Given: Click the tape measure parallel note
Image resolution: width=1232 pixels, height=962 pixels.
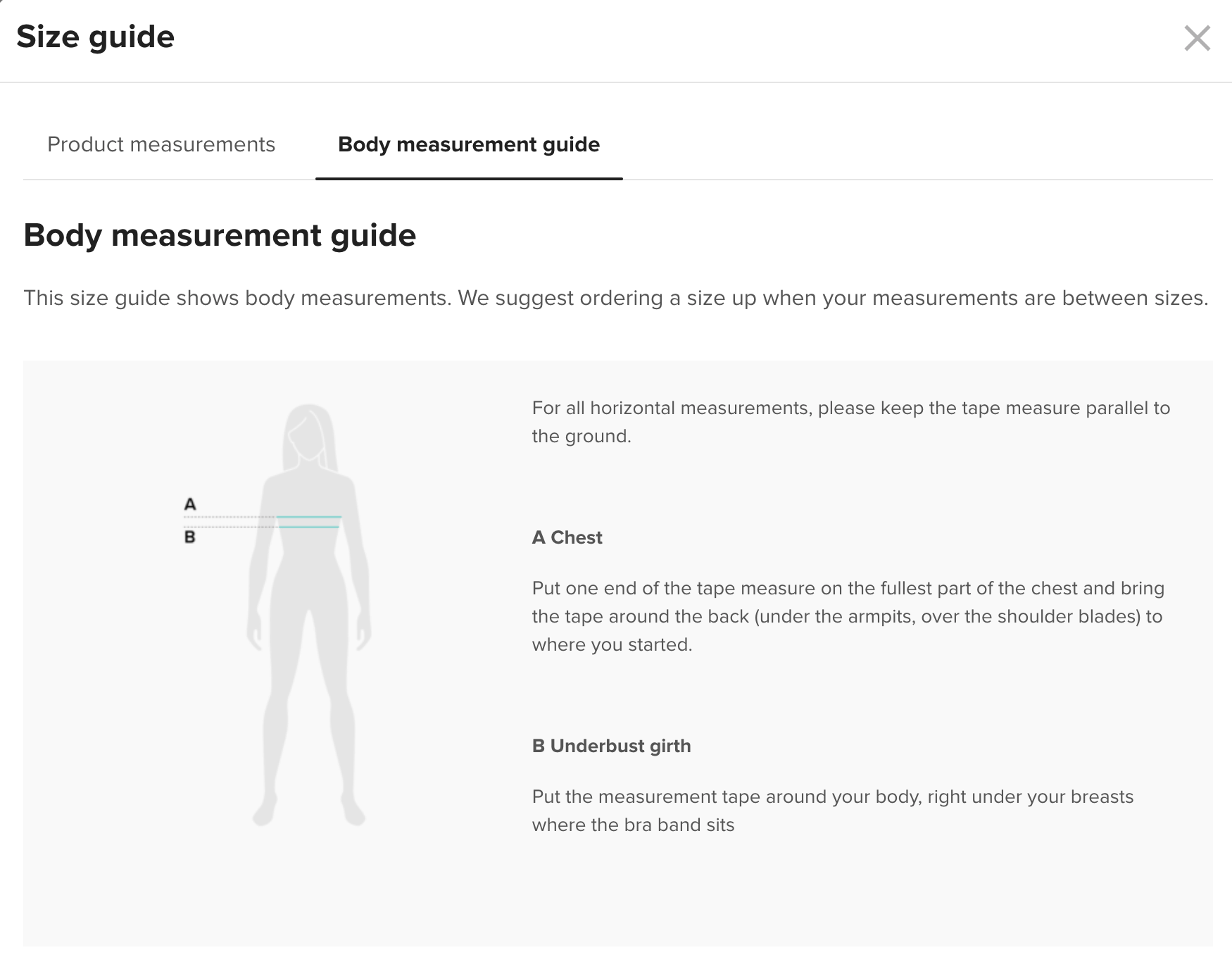Looking at the screenshot, I should (851, 422).
